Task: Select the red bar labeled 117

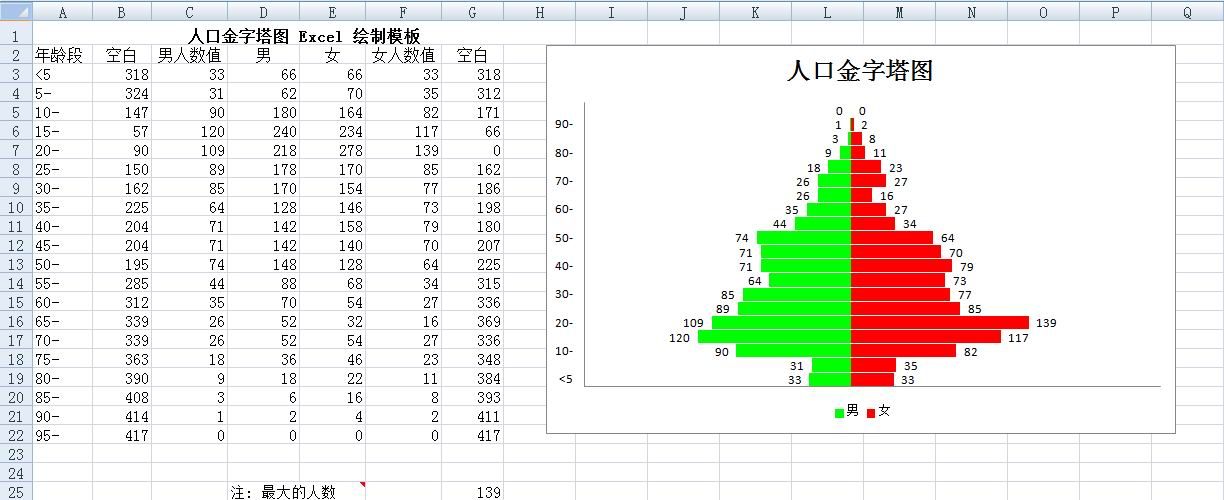Action: [x=926, y=337]
